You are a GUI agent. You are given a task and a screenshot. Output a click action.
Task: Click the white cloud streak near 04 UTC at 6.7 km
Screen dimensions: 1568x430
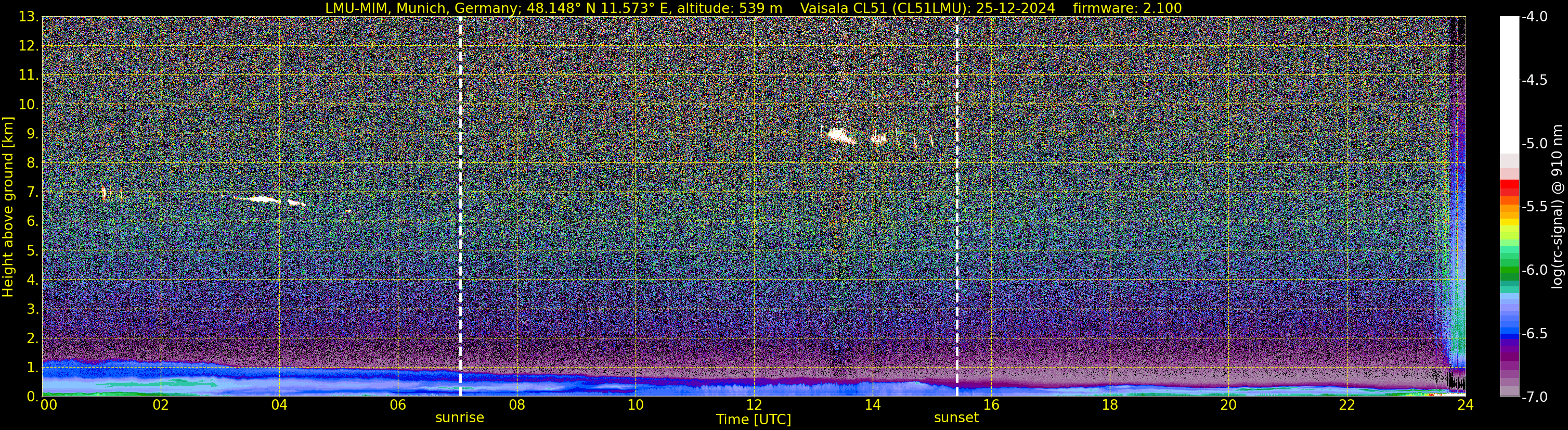261,199
